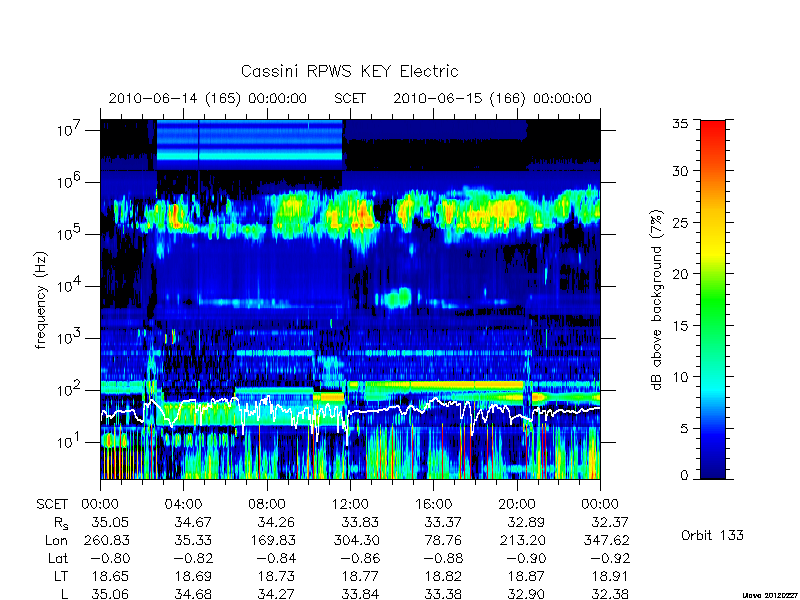This screenshot has width=800, height=600.
Task: Click the Rs value "34.26"
Action: 276,522
